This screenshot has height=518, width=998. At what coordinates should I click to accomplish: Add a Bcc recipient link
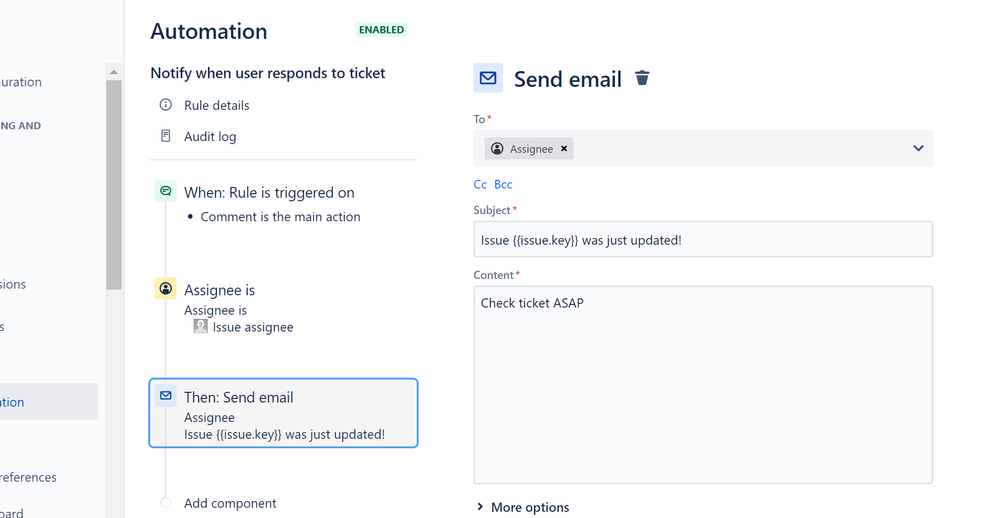[503, 185]
